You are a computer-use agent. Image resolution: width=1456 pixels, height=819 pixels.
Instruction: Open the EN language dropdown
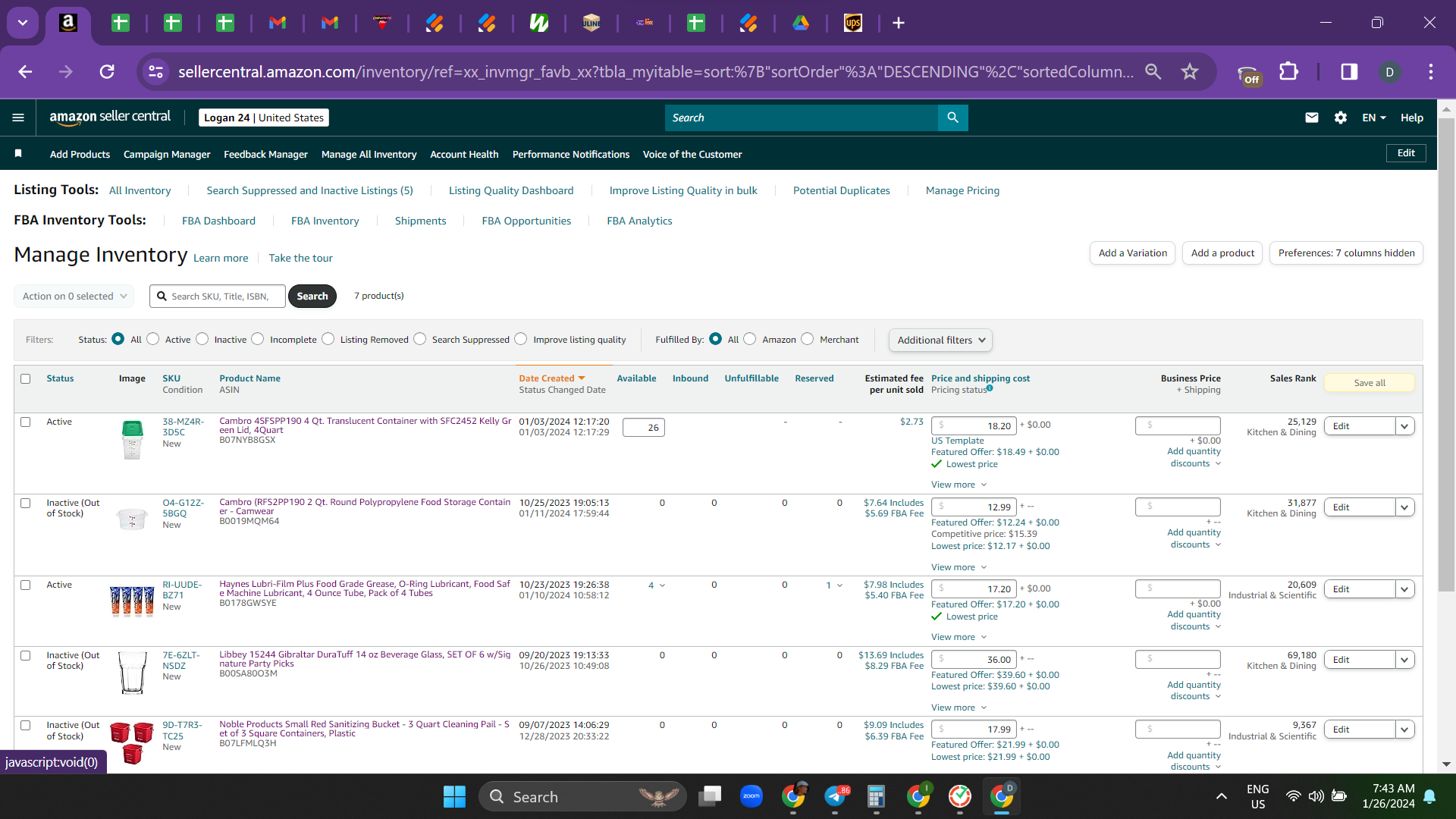[x=1374, y=118]
